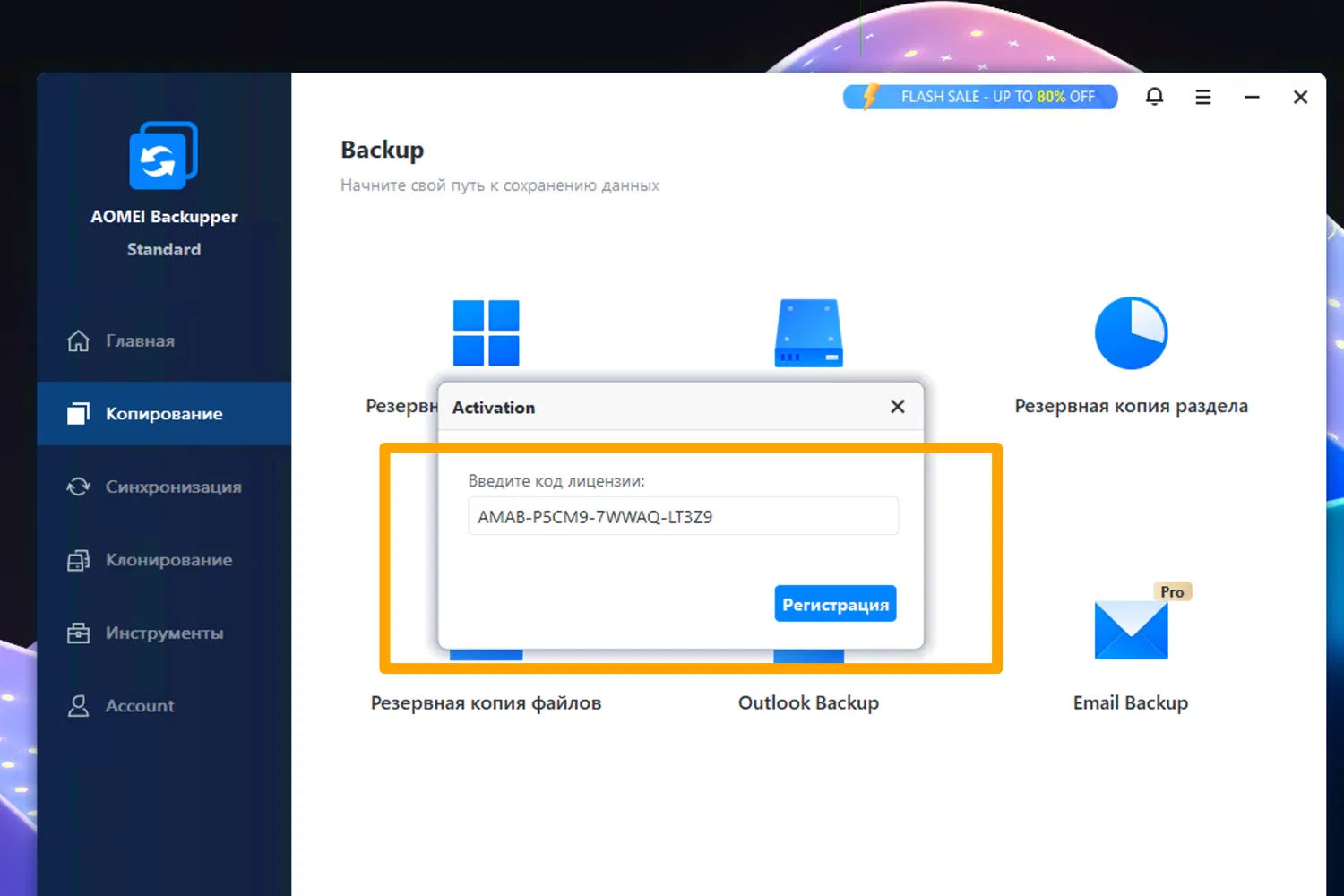This screenshot has height=896, width=1344.
Task: Open notifications bell
Action: pos(1155,97)
